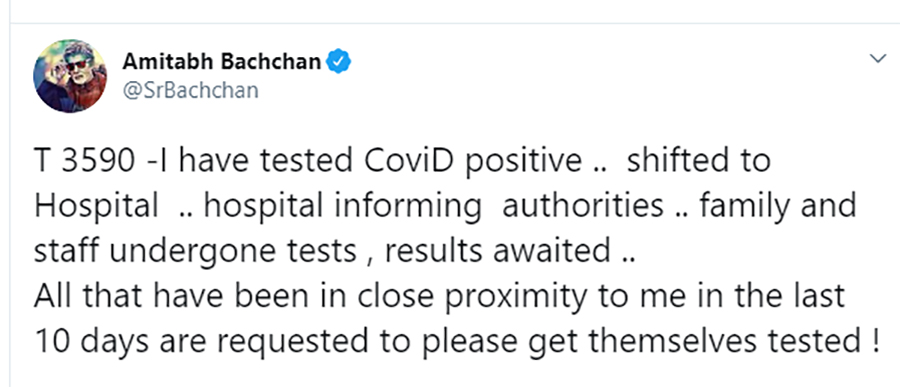Open Amitabh Bachchan's profile picture
This screenshot has width=900, height=387.
pyautogui.click(x=70, y=76)
